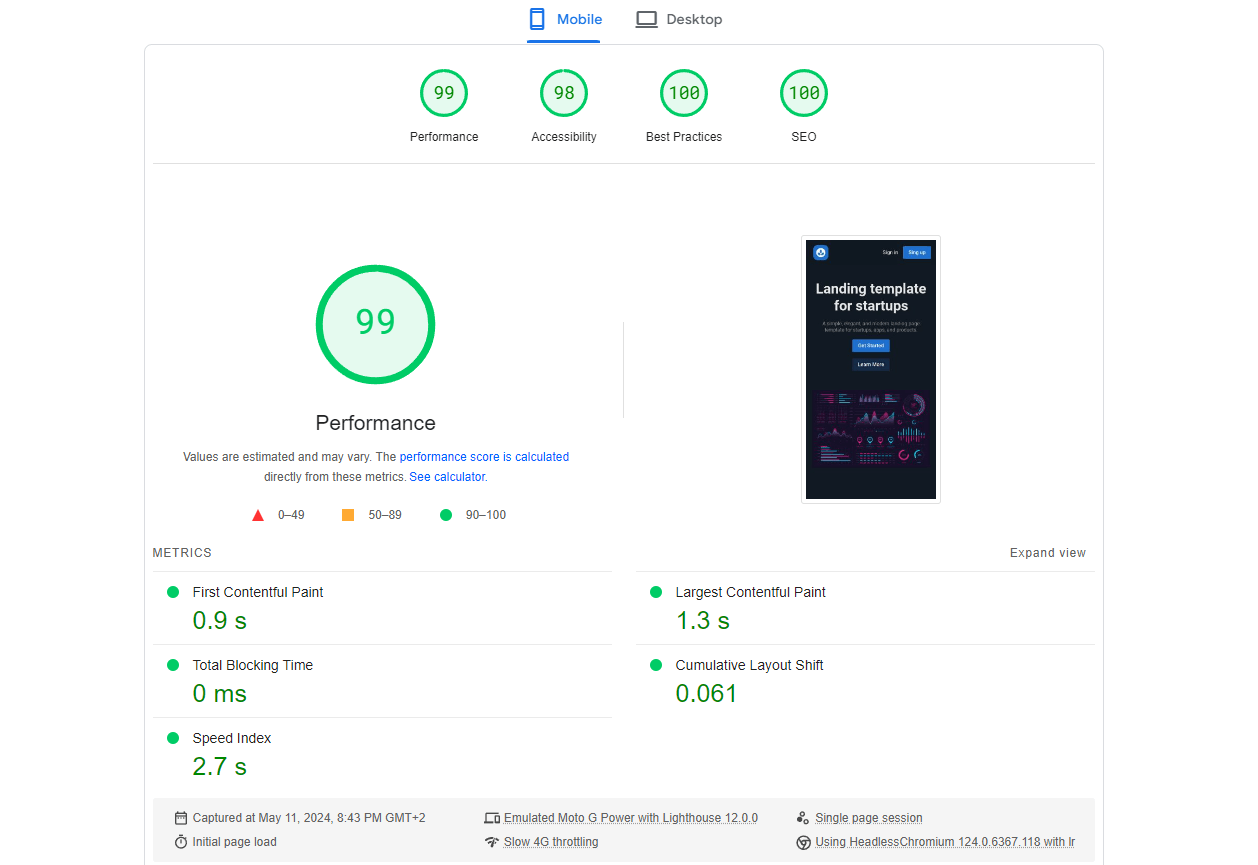The height and width of the screenshot is (865, 1258).
Task: Click the large 99 performance gauge
Action: (376, 323)
